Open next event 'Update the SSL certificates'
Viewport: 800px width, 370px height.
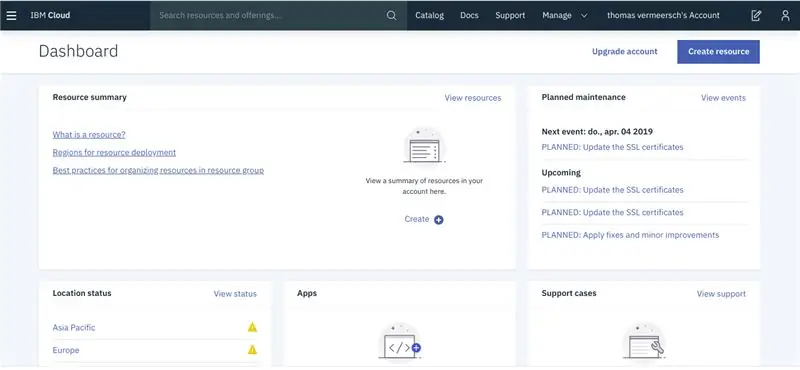click(612, 147)
